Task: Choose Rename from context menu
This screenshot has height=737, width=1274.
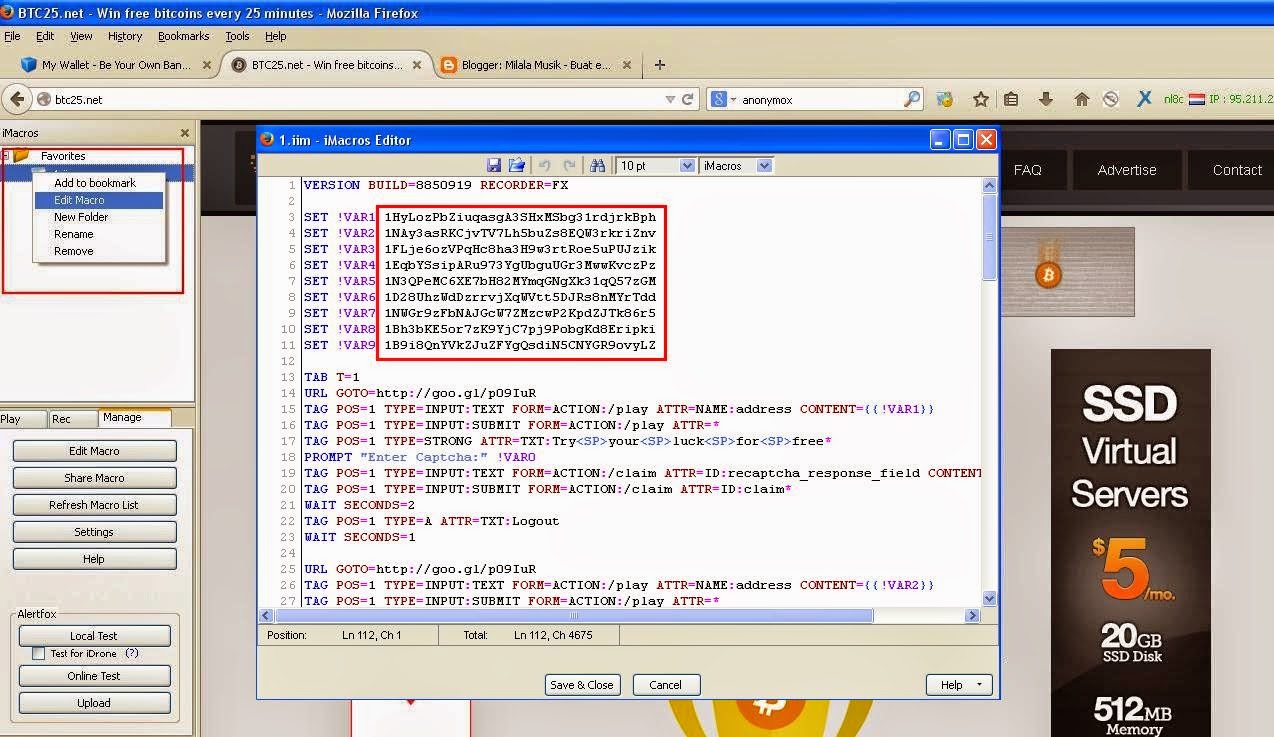Action: (98, 234)
